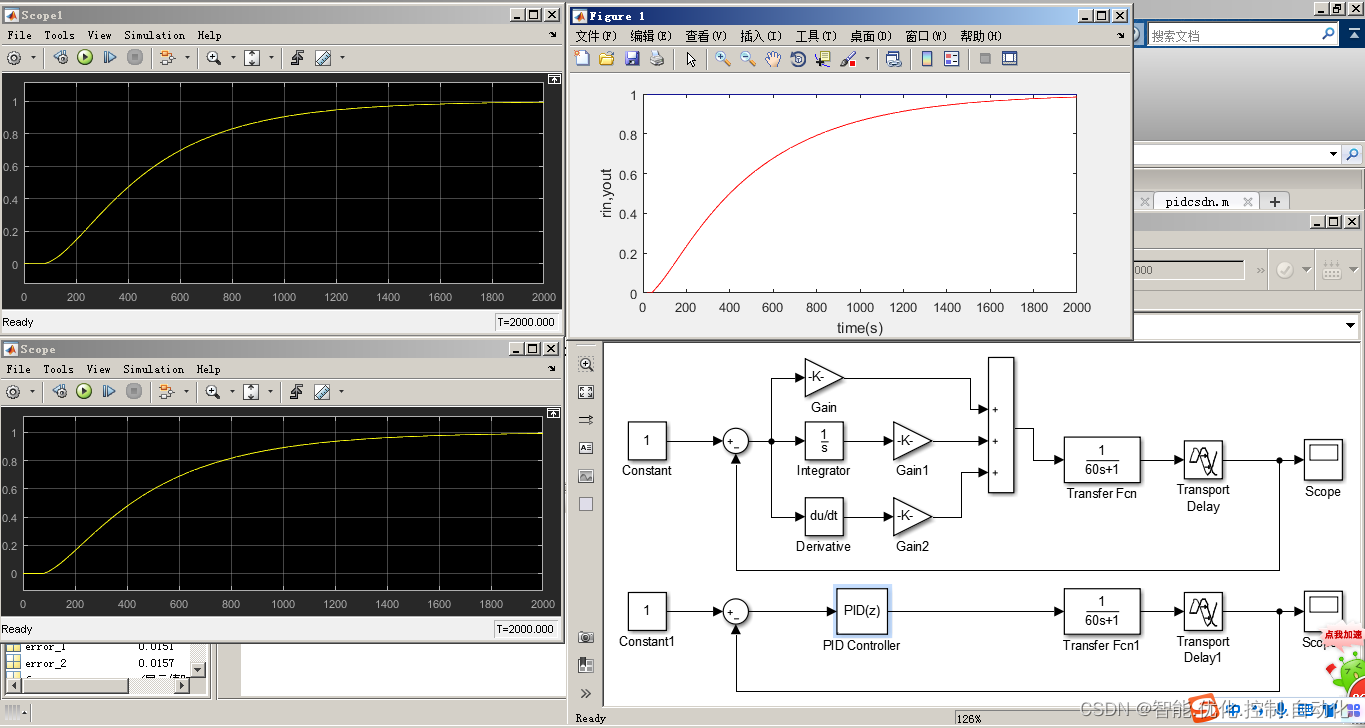Open 文件(F) menu in Figure 1

595,36
